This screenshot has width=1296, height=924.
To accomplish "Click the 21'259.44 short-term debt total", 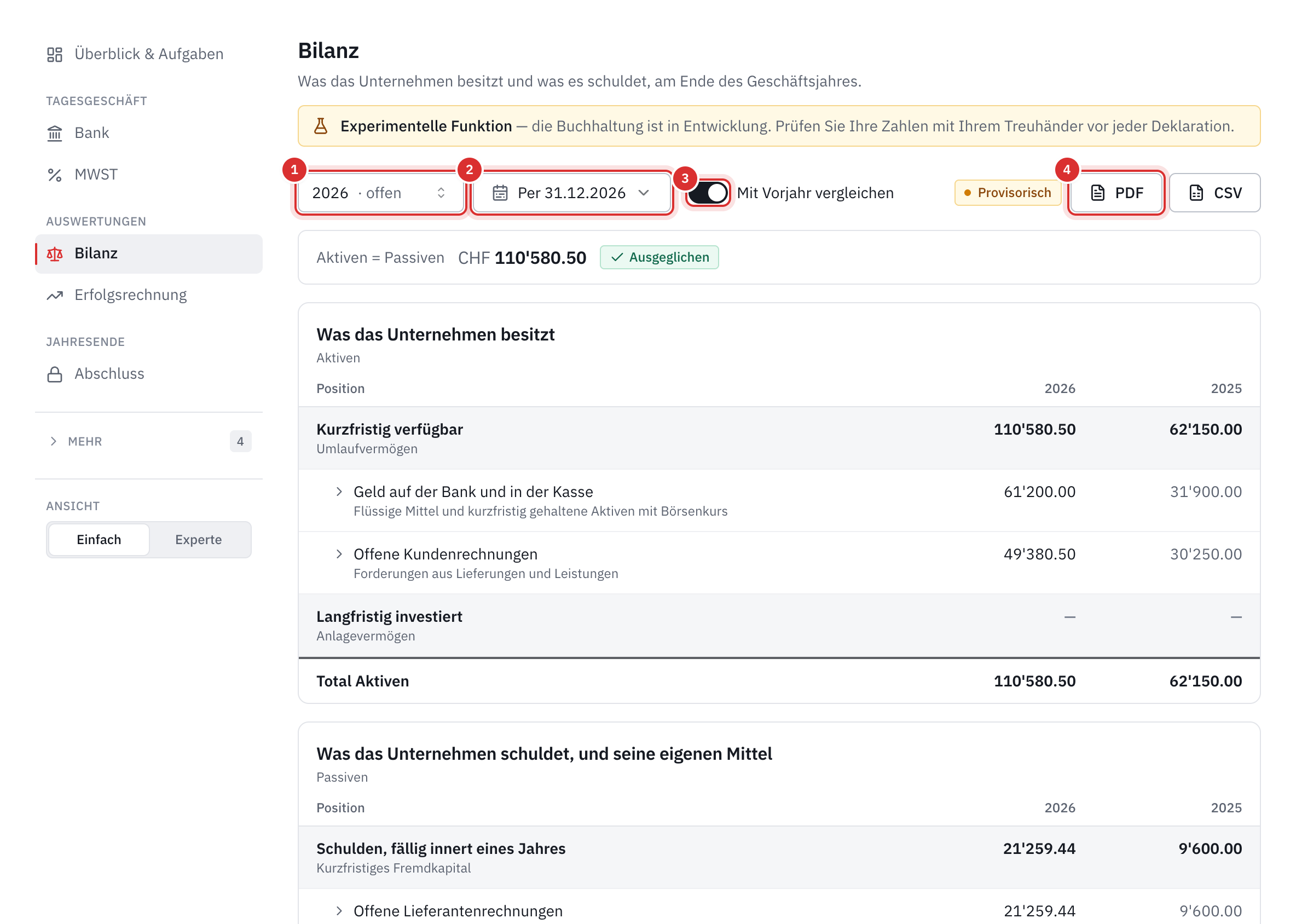I will coord(1039,849).
